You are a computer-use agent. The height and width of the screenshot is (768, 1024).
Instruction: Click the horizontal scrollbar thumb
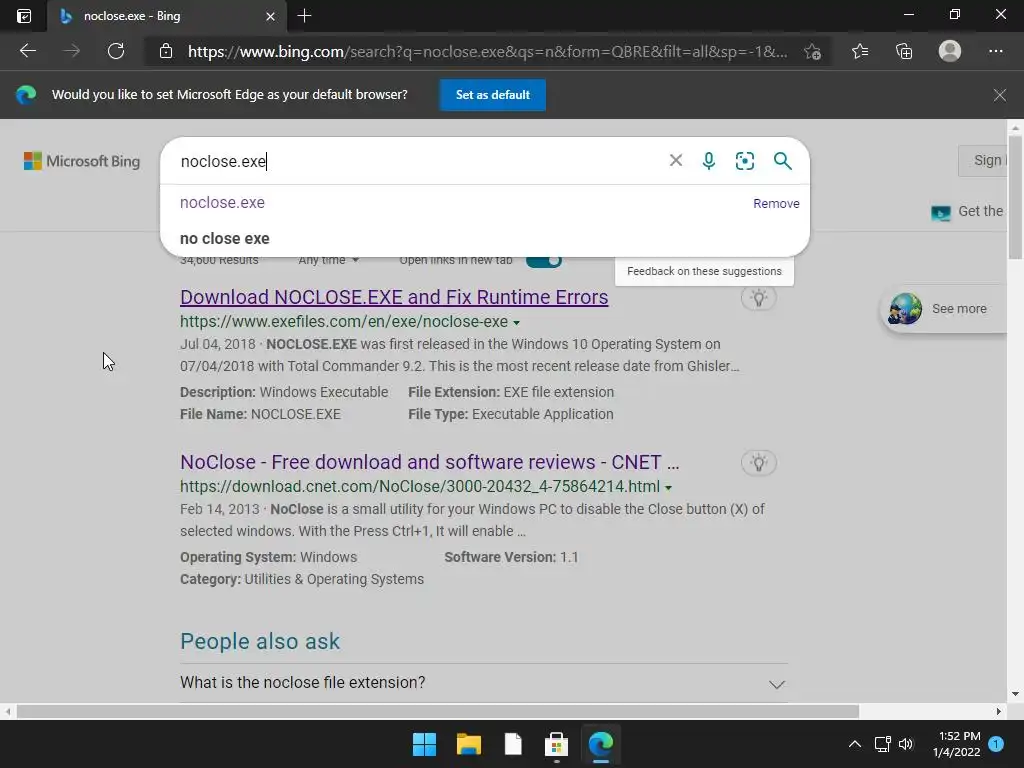[x=438, y=711]
